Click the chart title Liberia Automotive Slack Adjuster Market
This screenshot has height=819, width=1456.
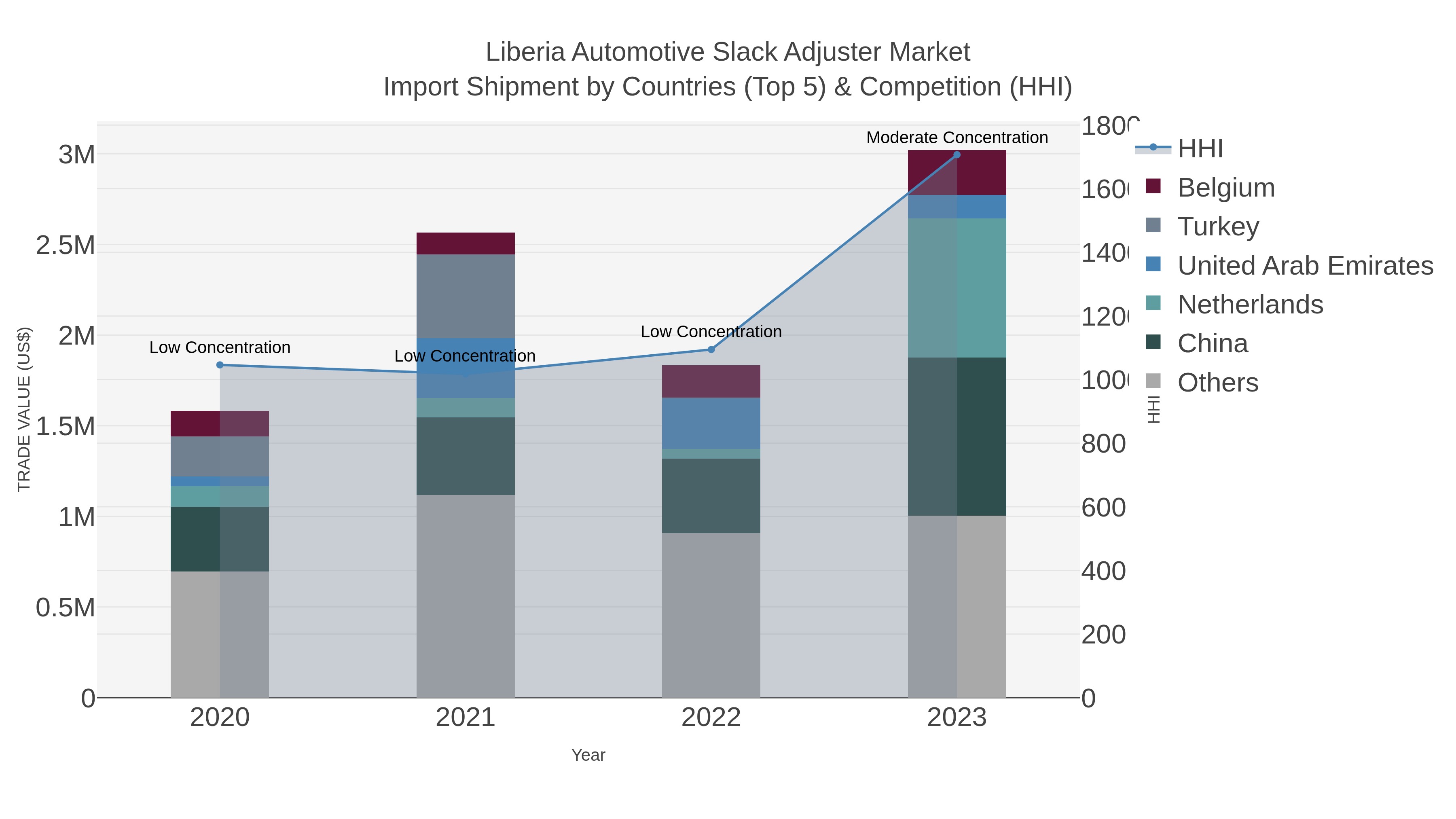click(728, 52)
